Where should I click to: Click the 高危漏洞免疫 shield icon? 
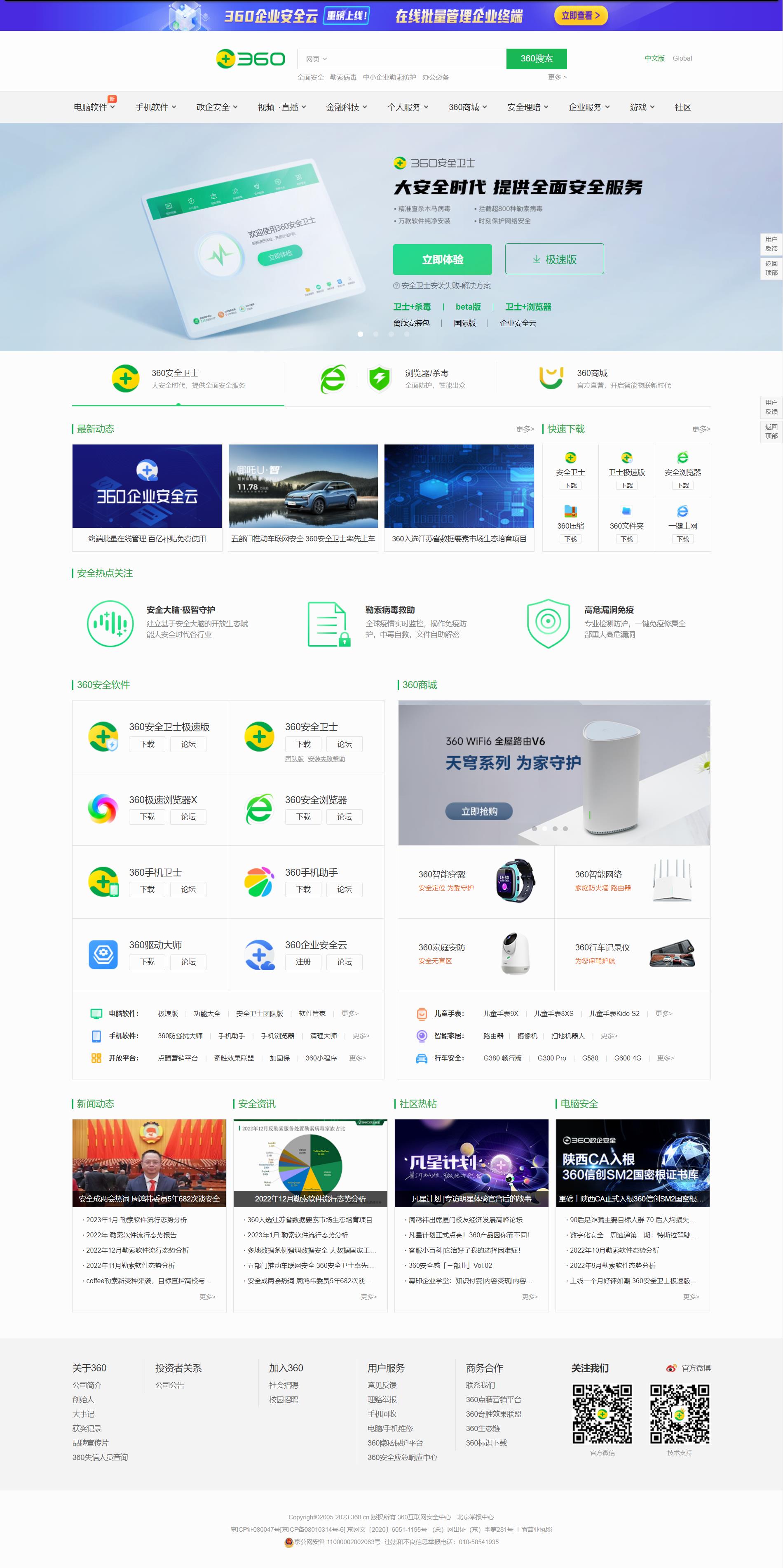click(548, 623)
